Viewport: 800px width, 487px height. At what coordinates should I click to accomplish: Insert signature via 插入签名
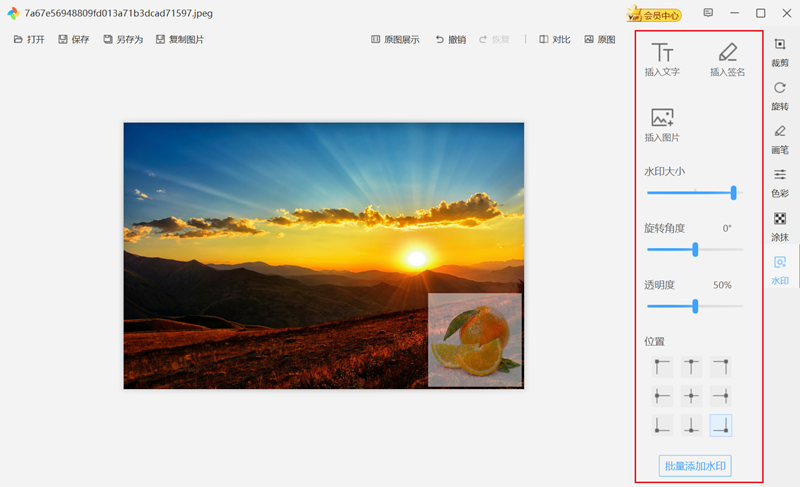point(728,59)
